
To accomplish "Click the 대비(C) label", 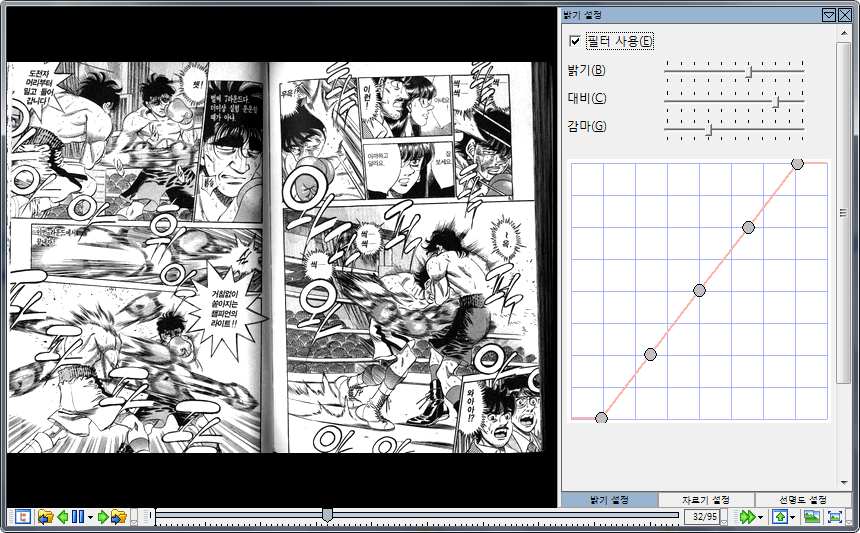I will [x=587, y=98].
